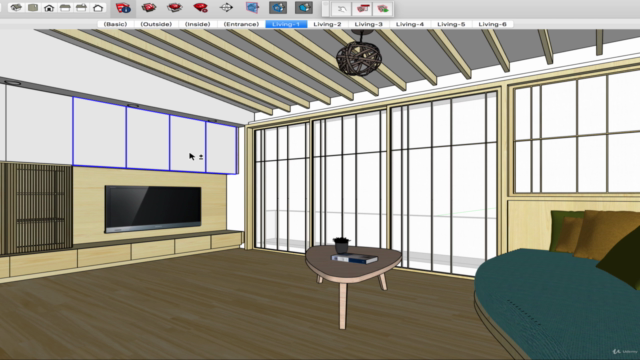
Task: Go to the Living-5 scene tab
Action: 451,24
